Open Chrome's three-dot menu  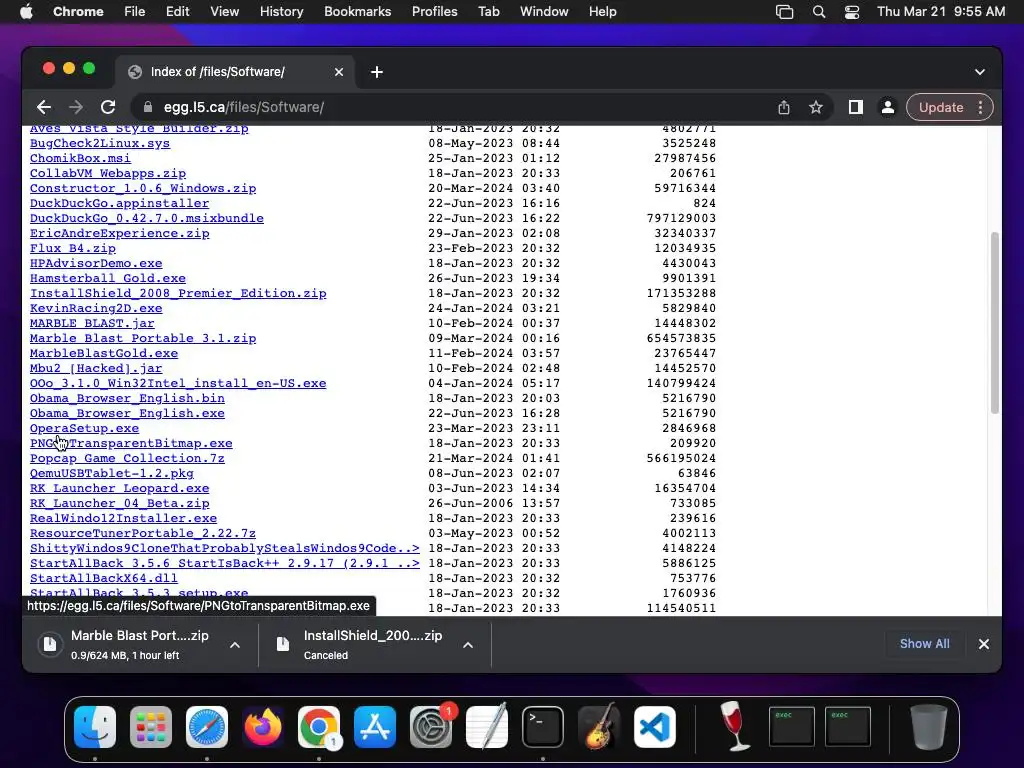980,107
